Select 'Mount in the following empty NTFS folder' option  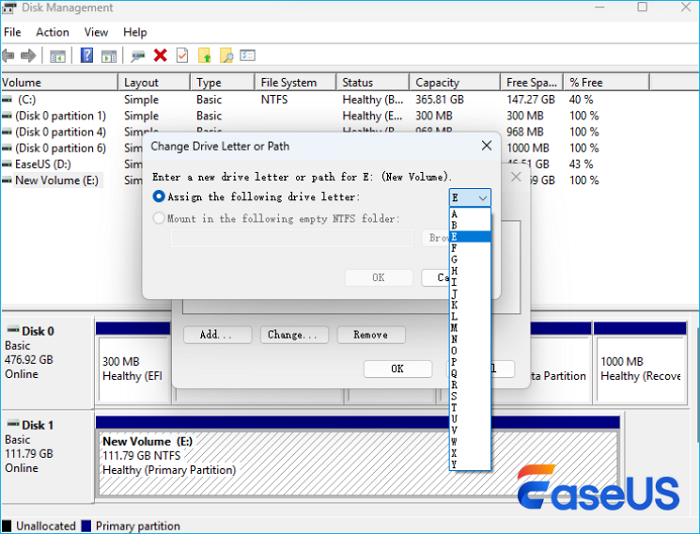160,218
